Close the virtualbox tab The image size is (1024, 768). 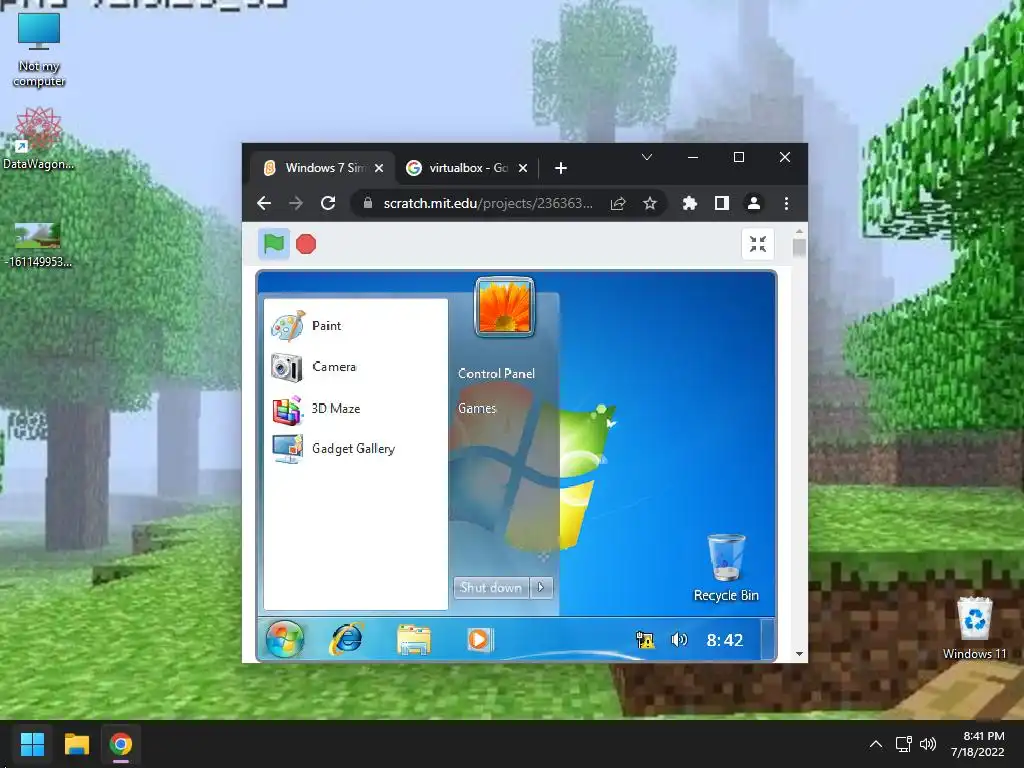pyautogui.click(x=522, y=168)
